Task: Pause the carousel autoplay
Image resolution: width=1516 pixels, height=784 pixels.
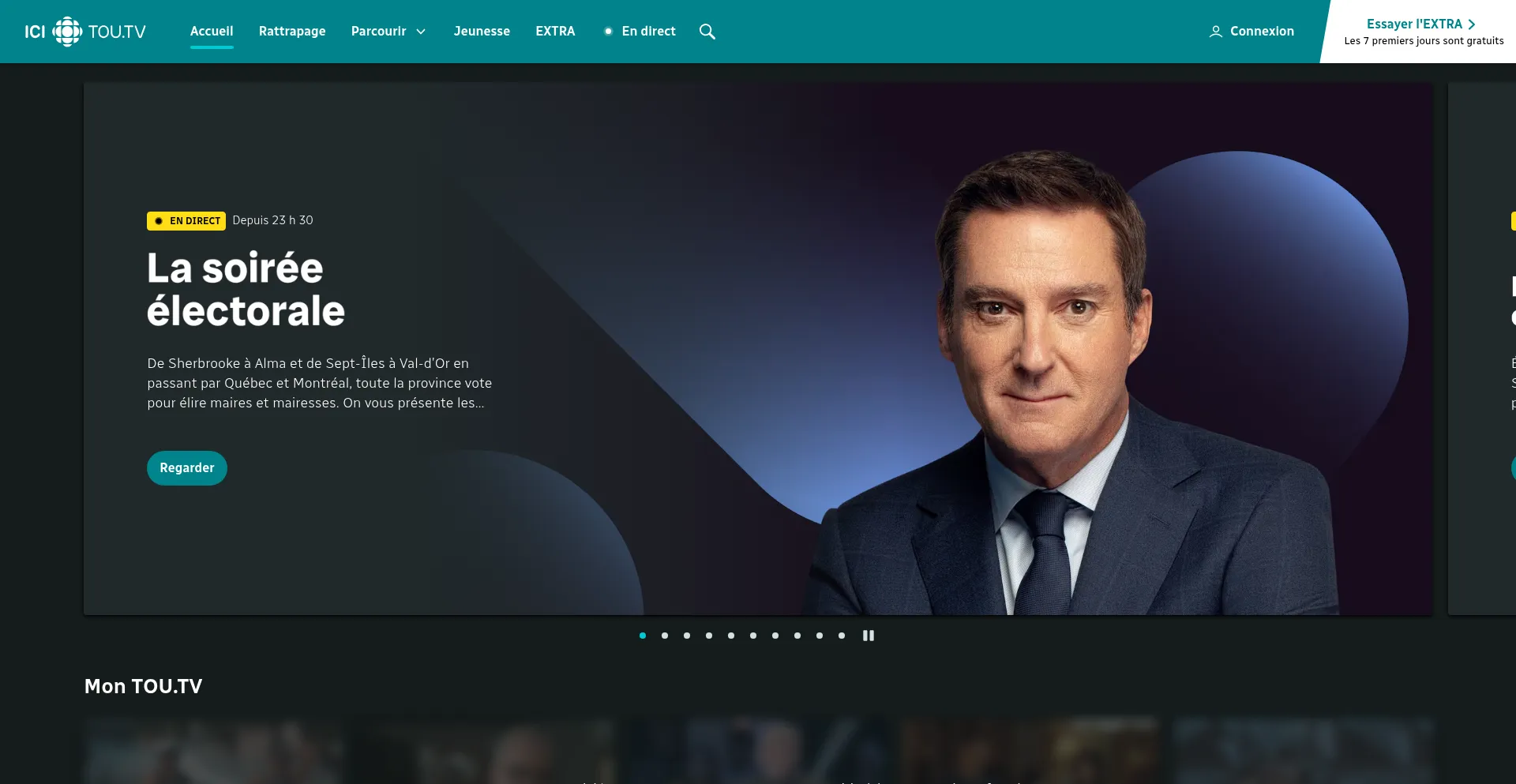Action: (x=869, y=636)
